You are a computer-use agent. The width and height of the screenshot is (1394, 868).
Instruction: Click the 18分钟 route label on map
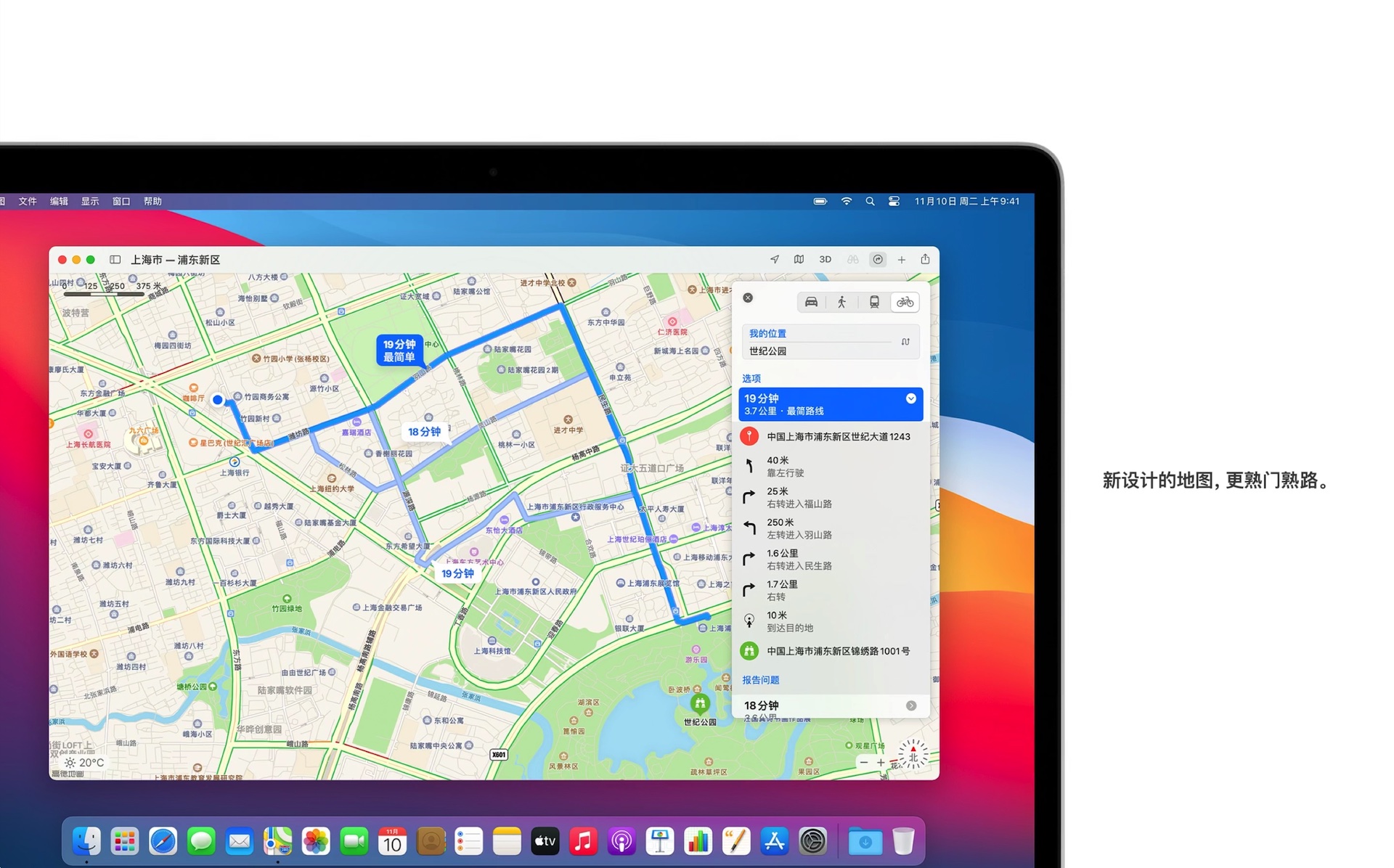[425, 432]
